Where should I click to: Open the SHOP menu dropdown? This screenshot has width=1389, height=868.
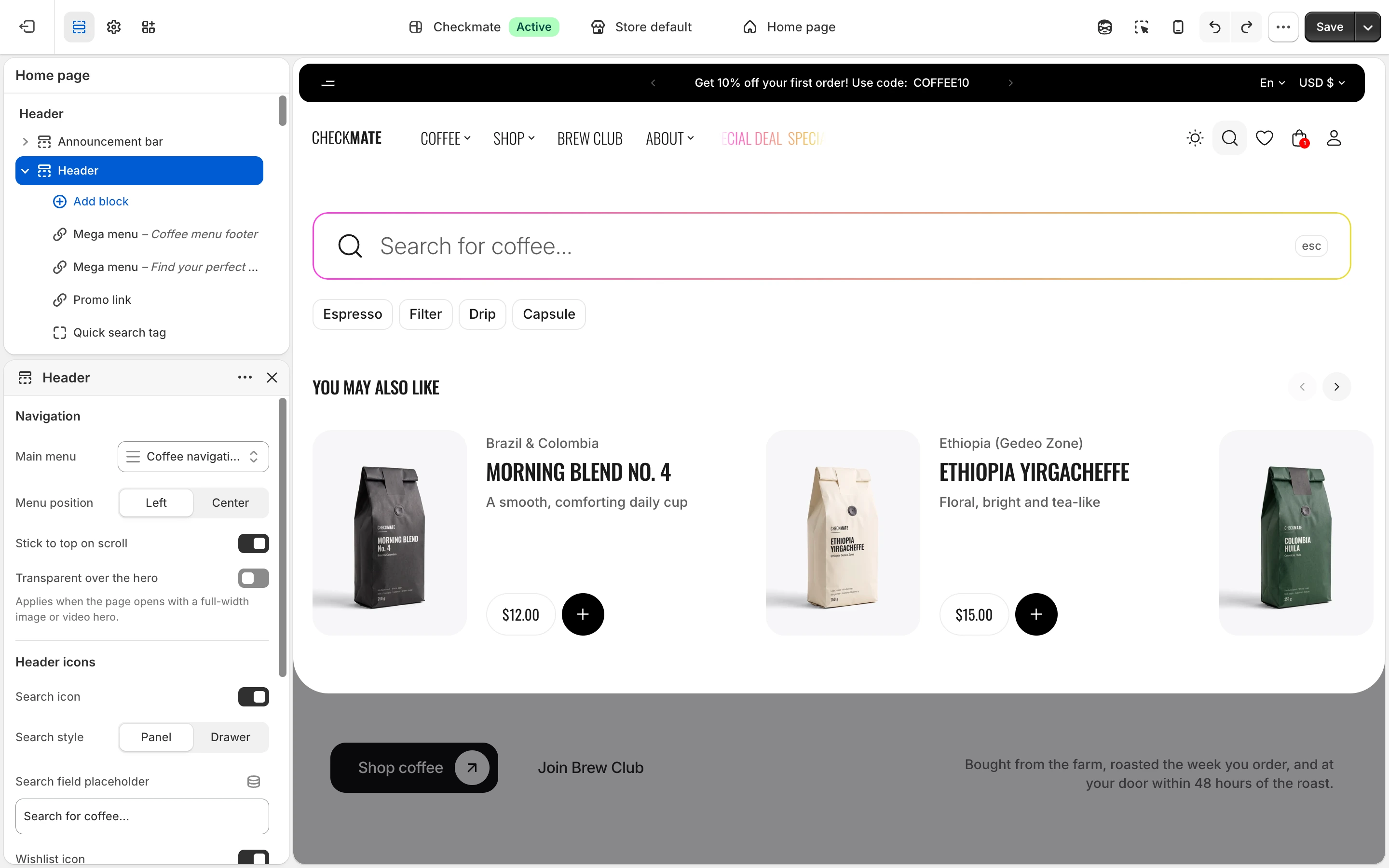click(514, 138)
